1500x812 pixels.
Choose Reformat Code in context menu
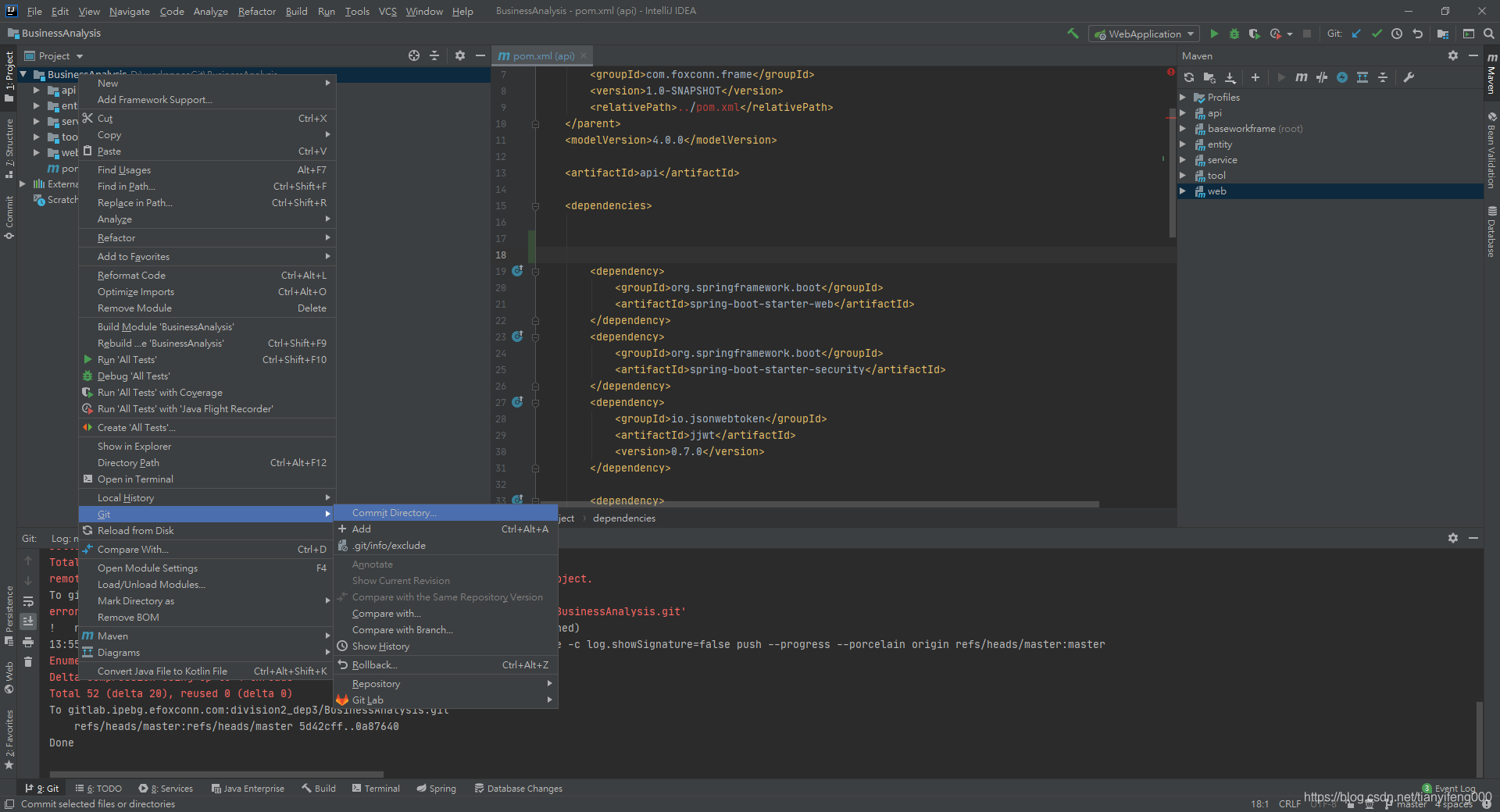[207, 276]
